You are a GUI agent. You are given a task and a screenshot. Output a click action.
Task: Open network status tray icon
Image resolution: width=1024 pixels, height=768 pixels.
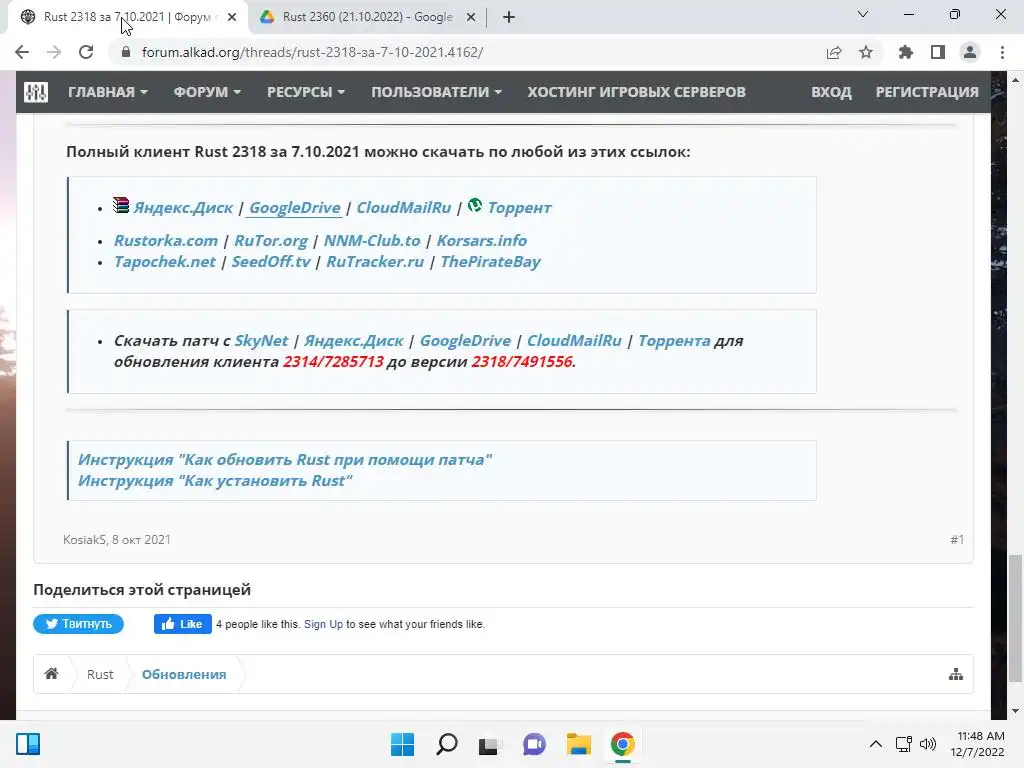pos(904,744)
